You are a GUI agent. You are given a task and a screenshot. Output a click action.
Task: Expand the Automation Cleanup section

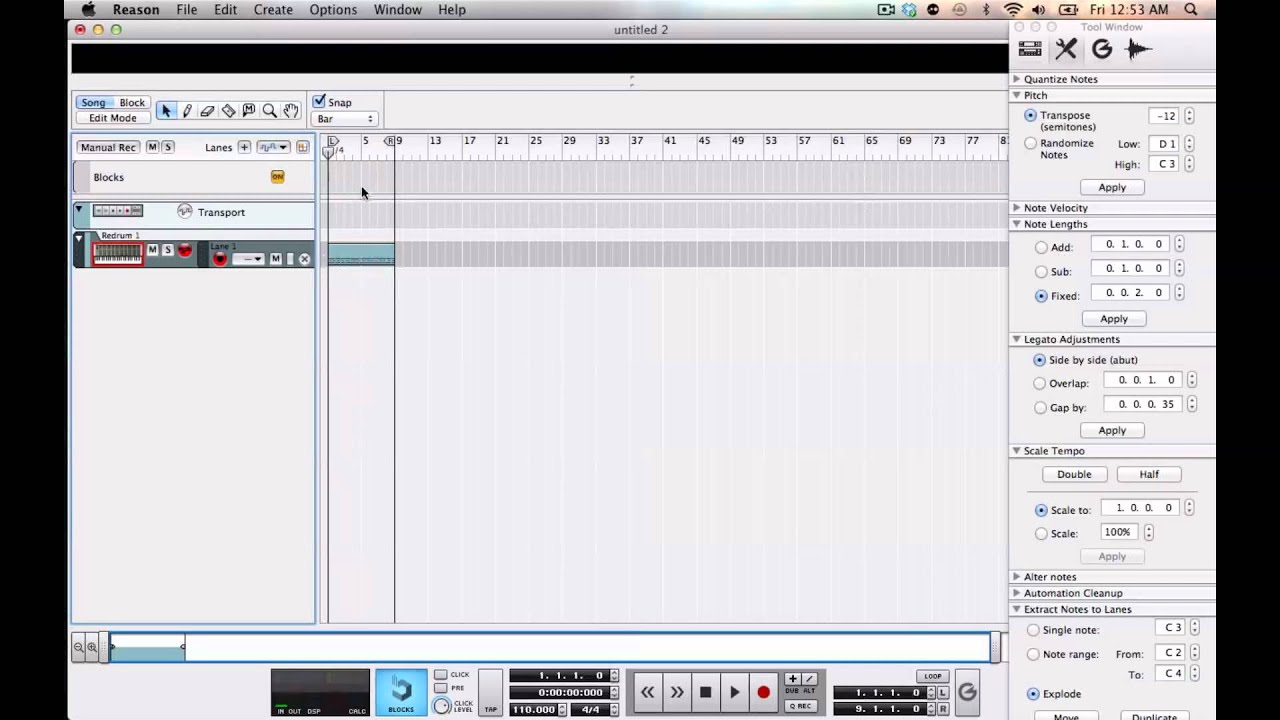point(1016,593)
